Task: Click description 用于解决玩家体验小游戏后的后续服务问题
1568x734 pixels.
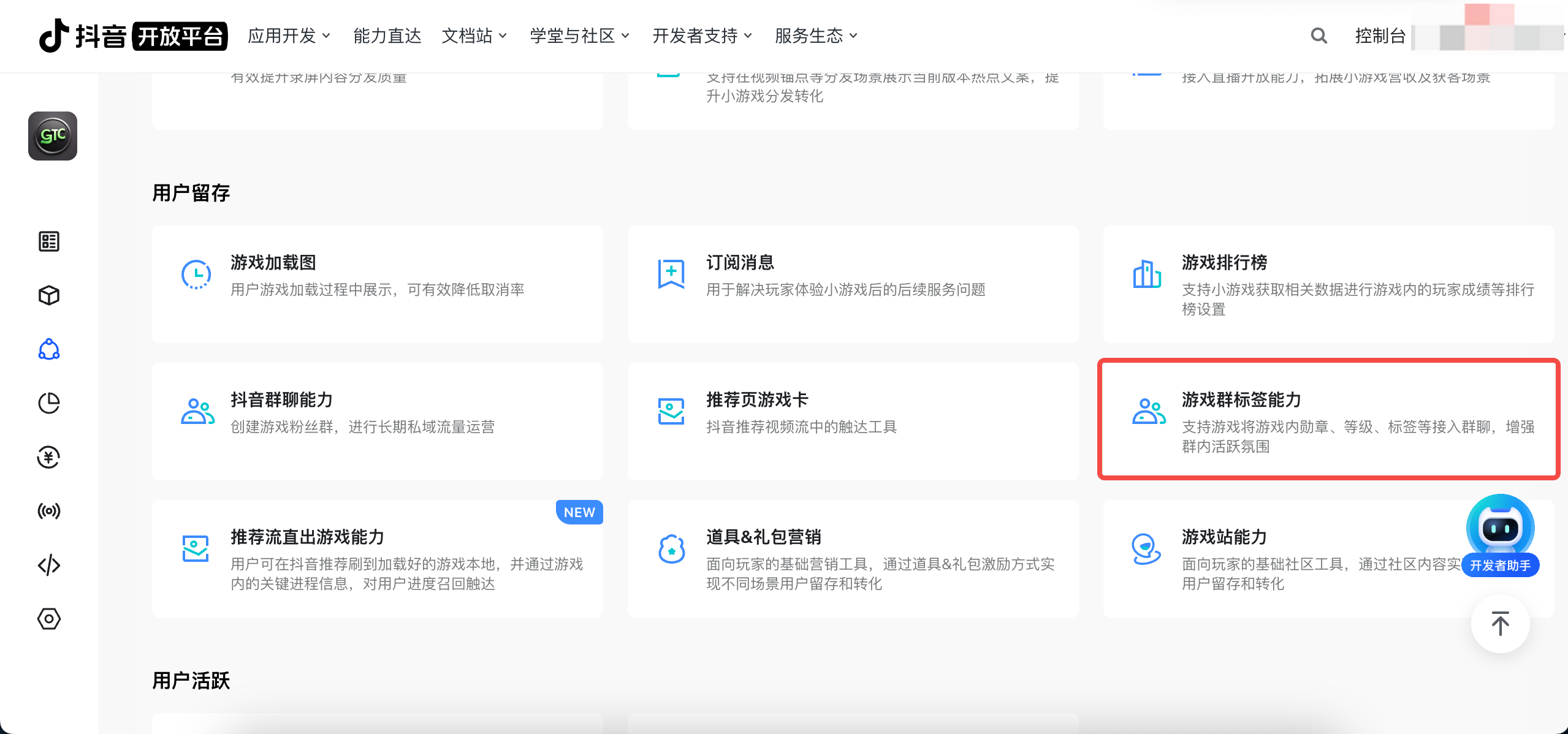Action: [846, 290]
